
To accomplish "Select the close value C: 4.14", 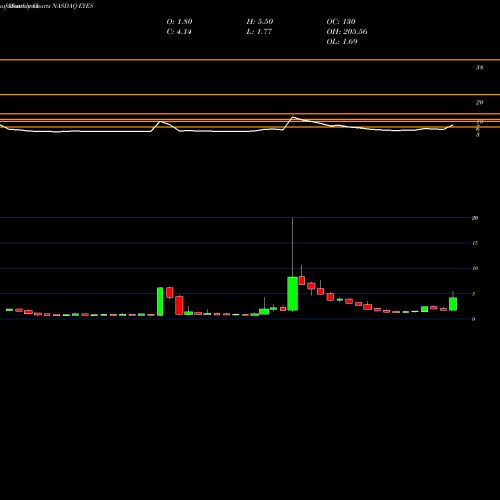I will click(x=179, y=32).
